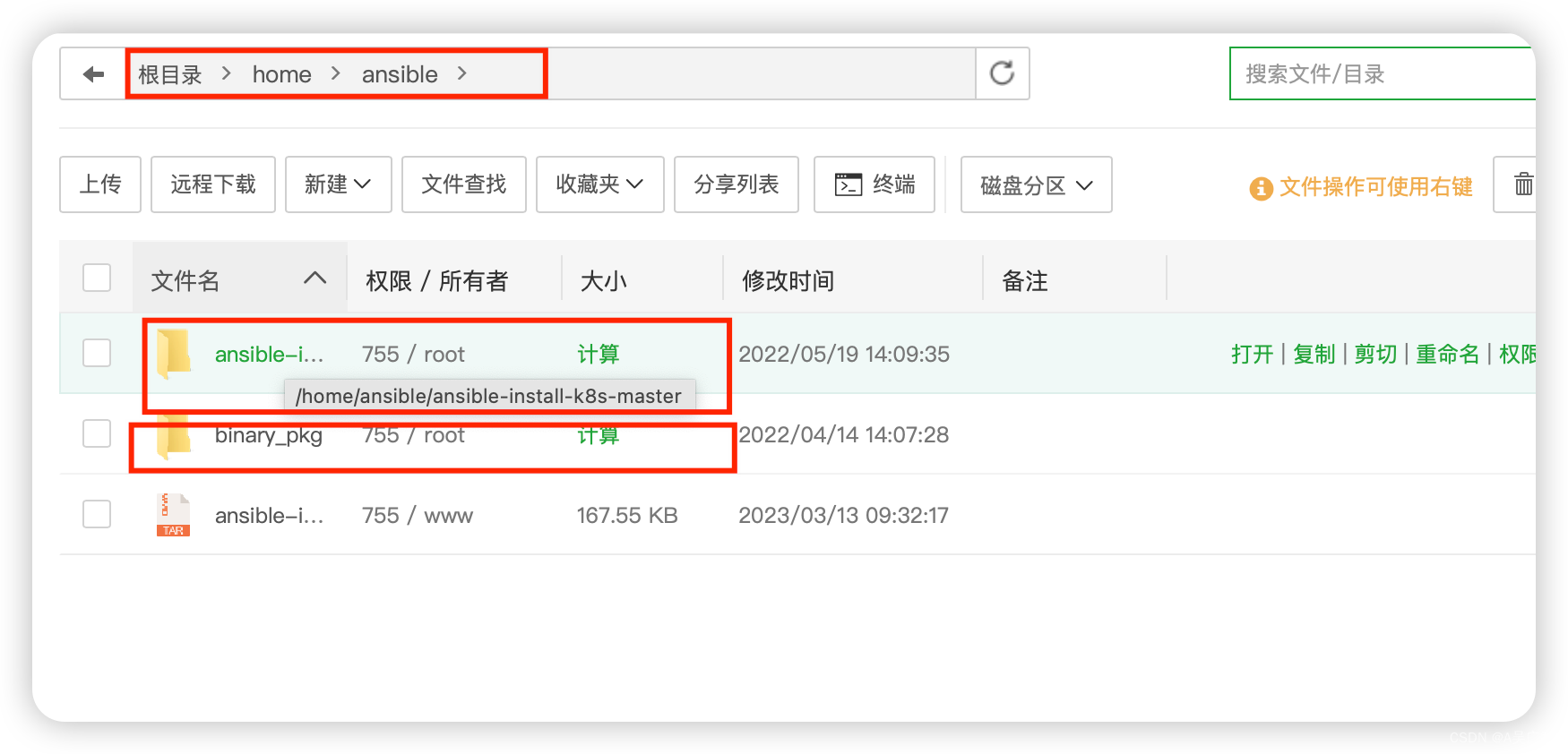The height and width of the screenshot is (754, 1568).
Task: Open 文件查找
Action: click(x=464, y=184)
